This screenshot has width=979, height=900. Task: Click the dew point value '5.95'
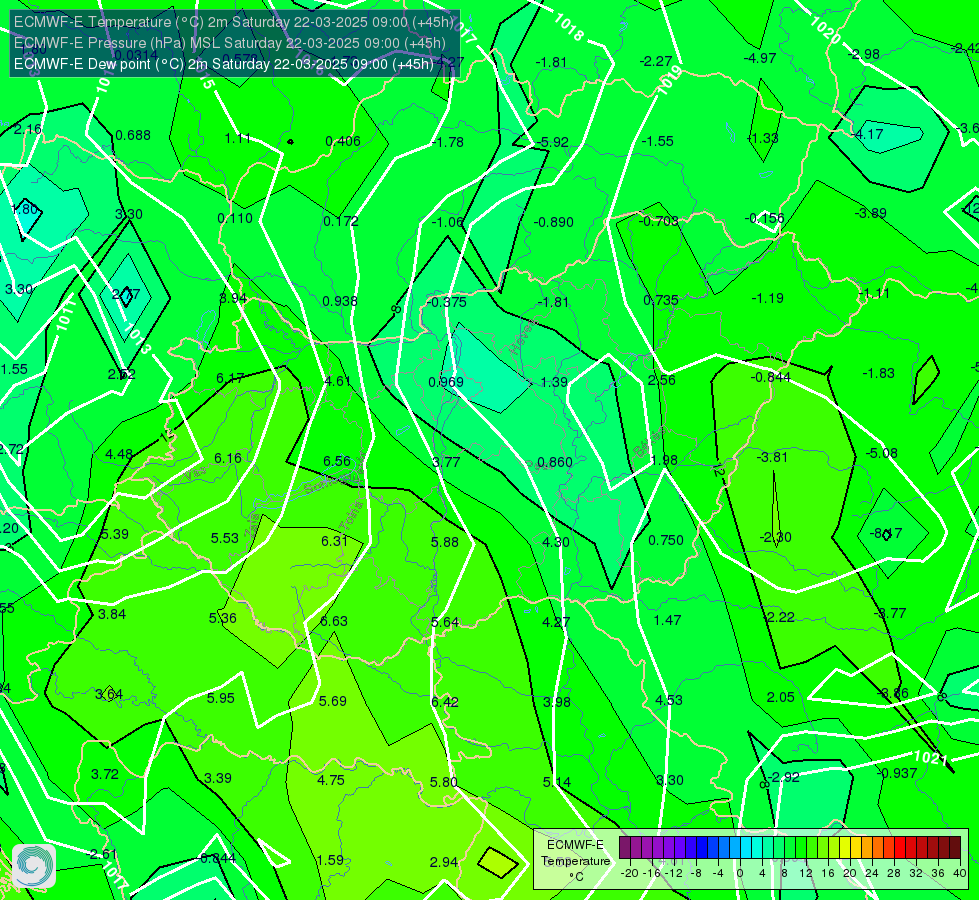click(x=220, y=698)
